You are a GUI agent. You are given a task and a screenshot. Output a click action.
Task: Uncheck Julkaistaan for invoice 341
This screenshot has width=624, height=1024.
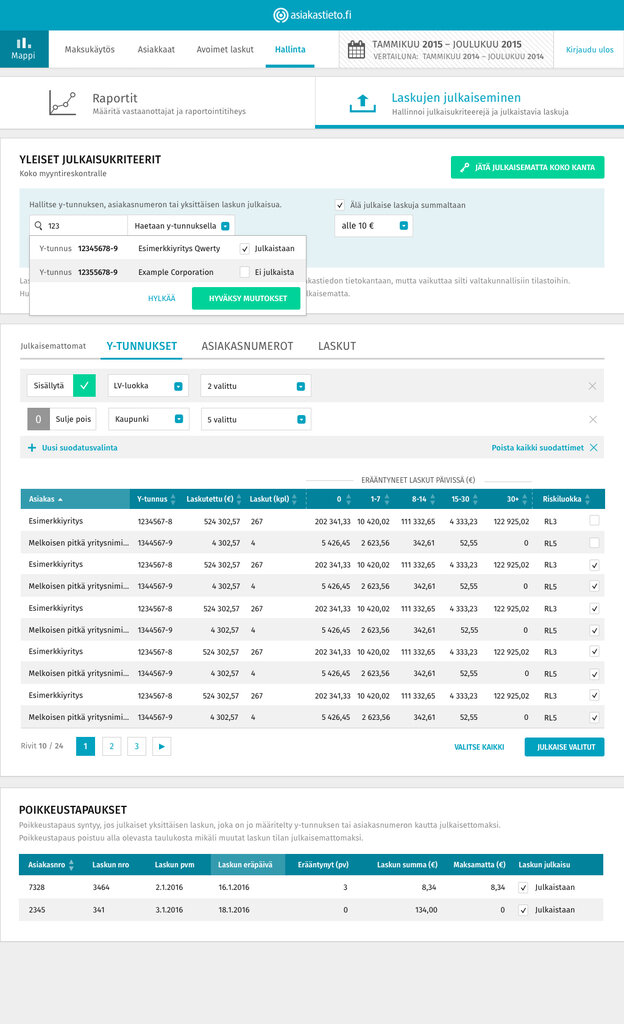coord(523,910)
